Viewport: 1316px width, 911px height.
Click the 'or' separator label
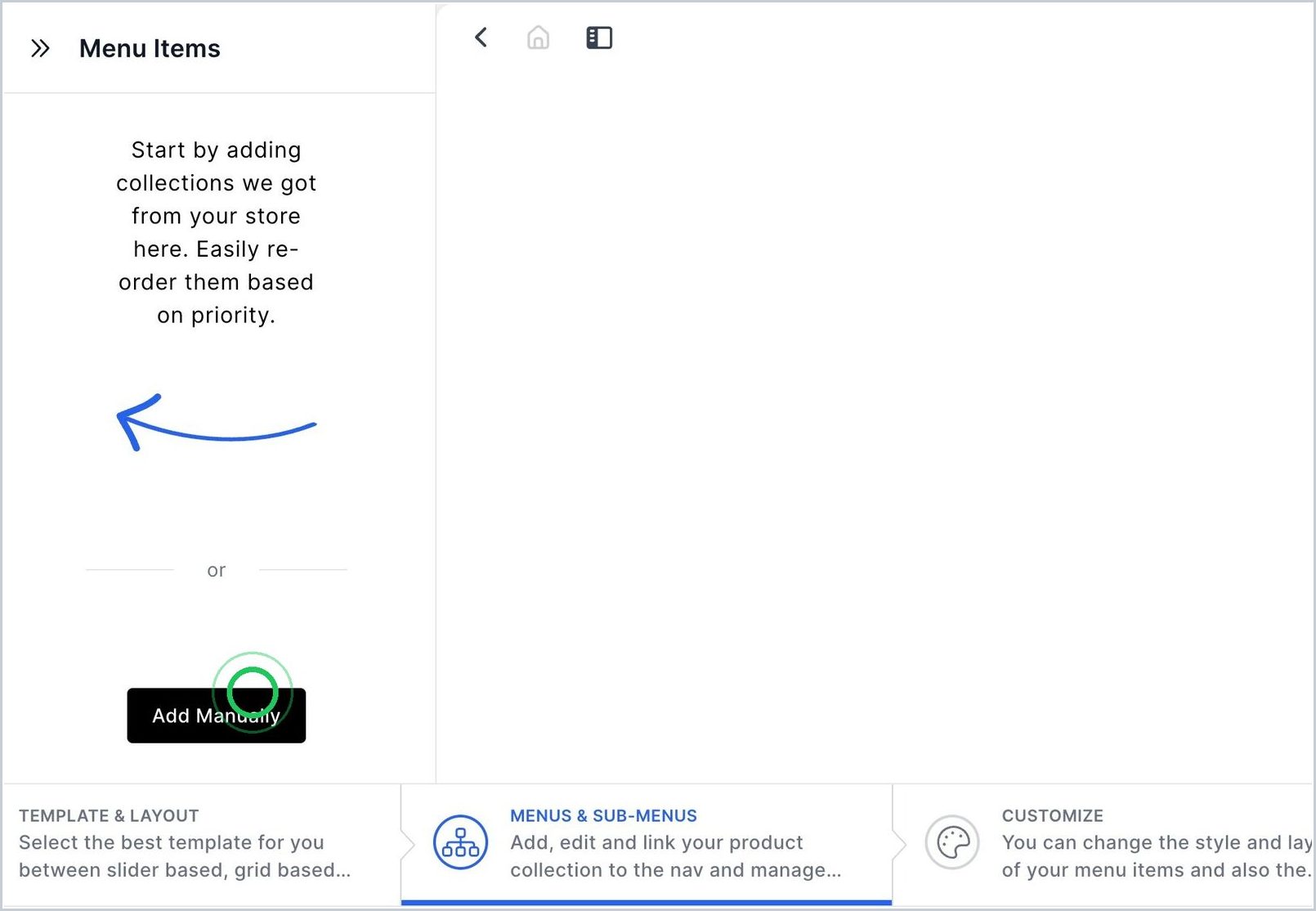click(217, 570)
